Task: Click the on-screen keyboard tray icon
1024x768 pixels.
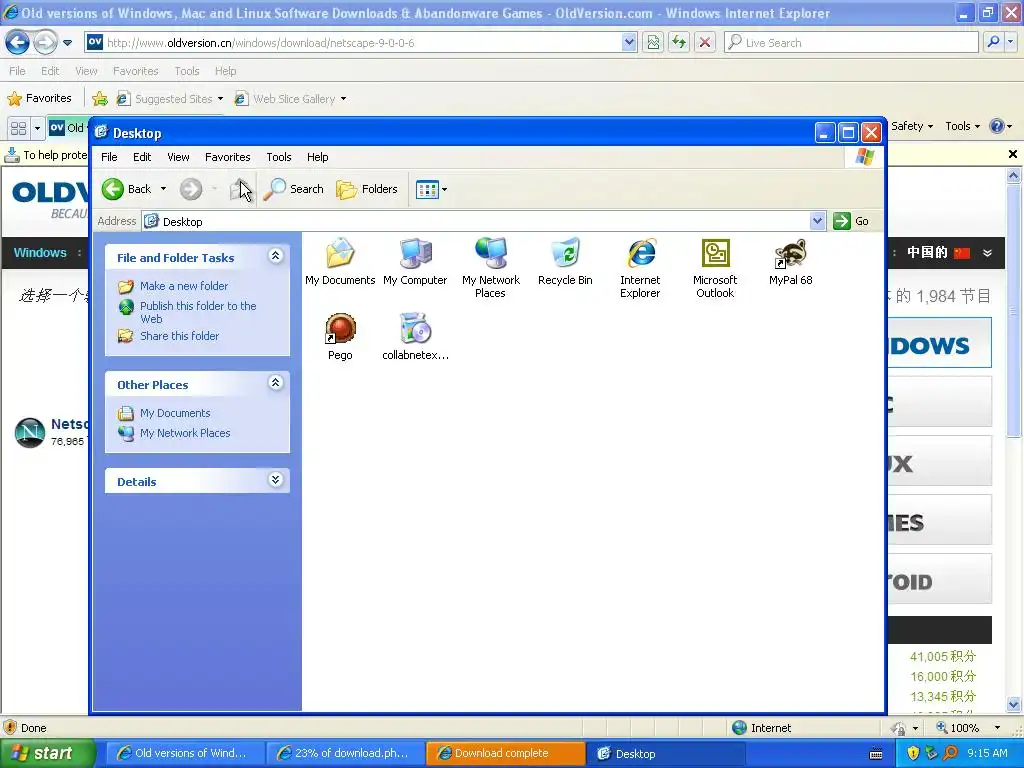Action: pos(876,754)
